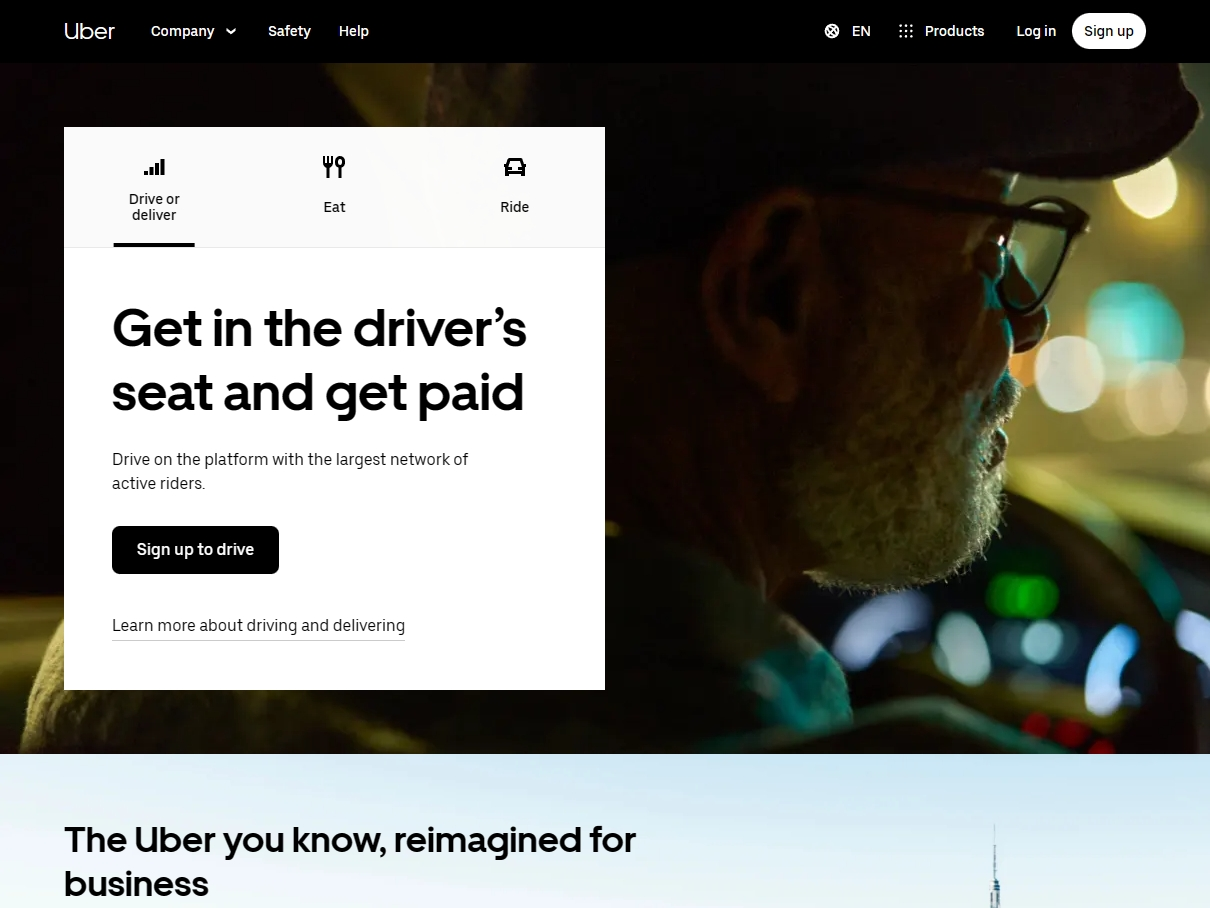Screen dimensions: 1210x908
Task: Click the fork and knife Eat icon
Action: click(x=334, y=167)
